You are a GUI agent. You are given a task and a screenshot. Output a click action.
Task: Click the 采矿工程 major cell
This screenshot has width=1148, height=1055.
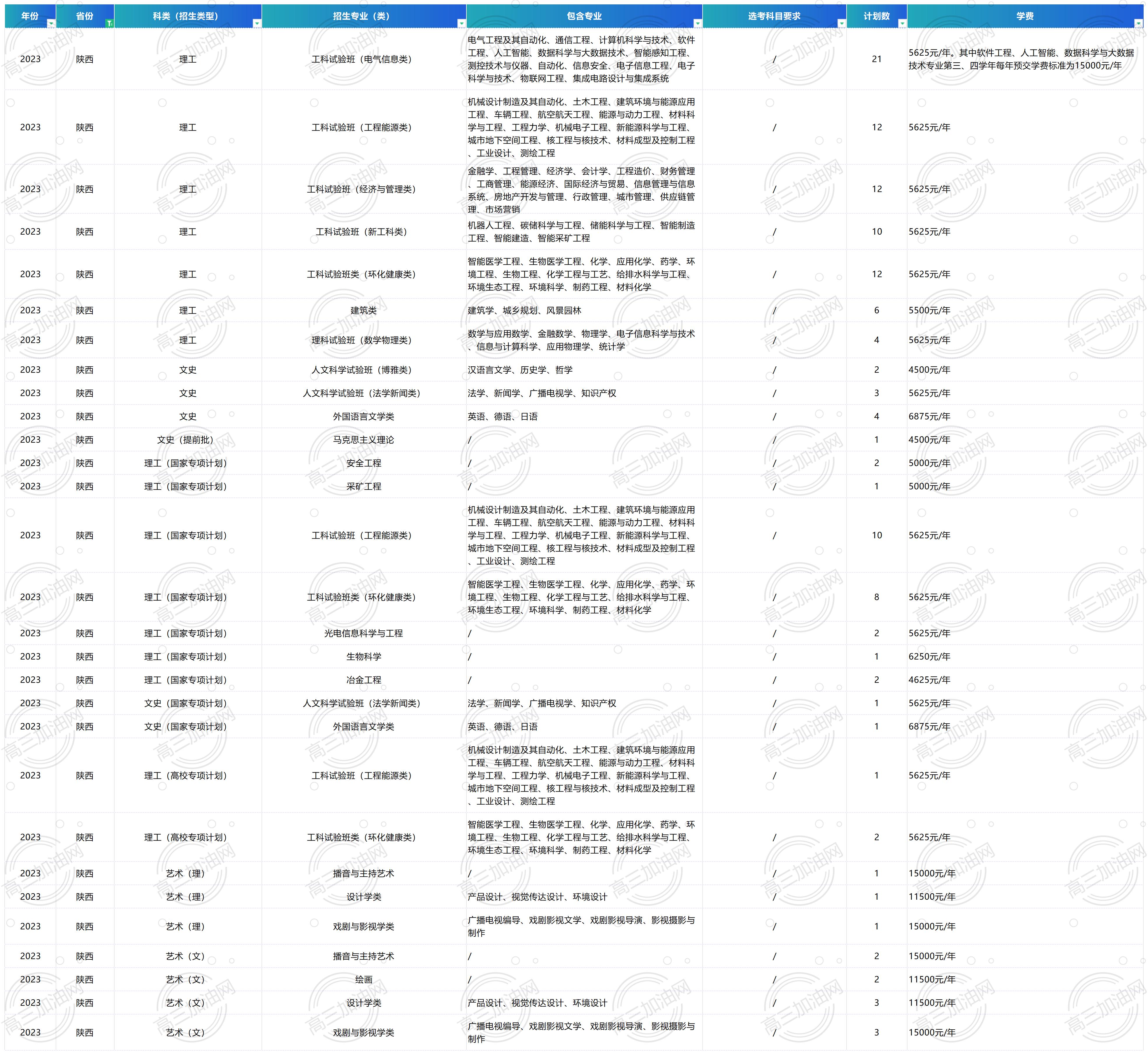point(364,487)
